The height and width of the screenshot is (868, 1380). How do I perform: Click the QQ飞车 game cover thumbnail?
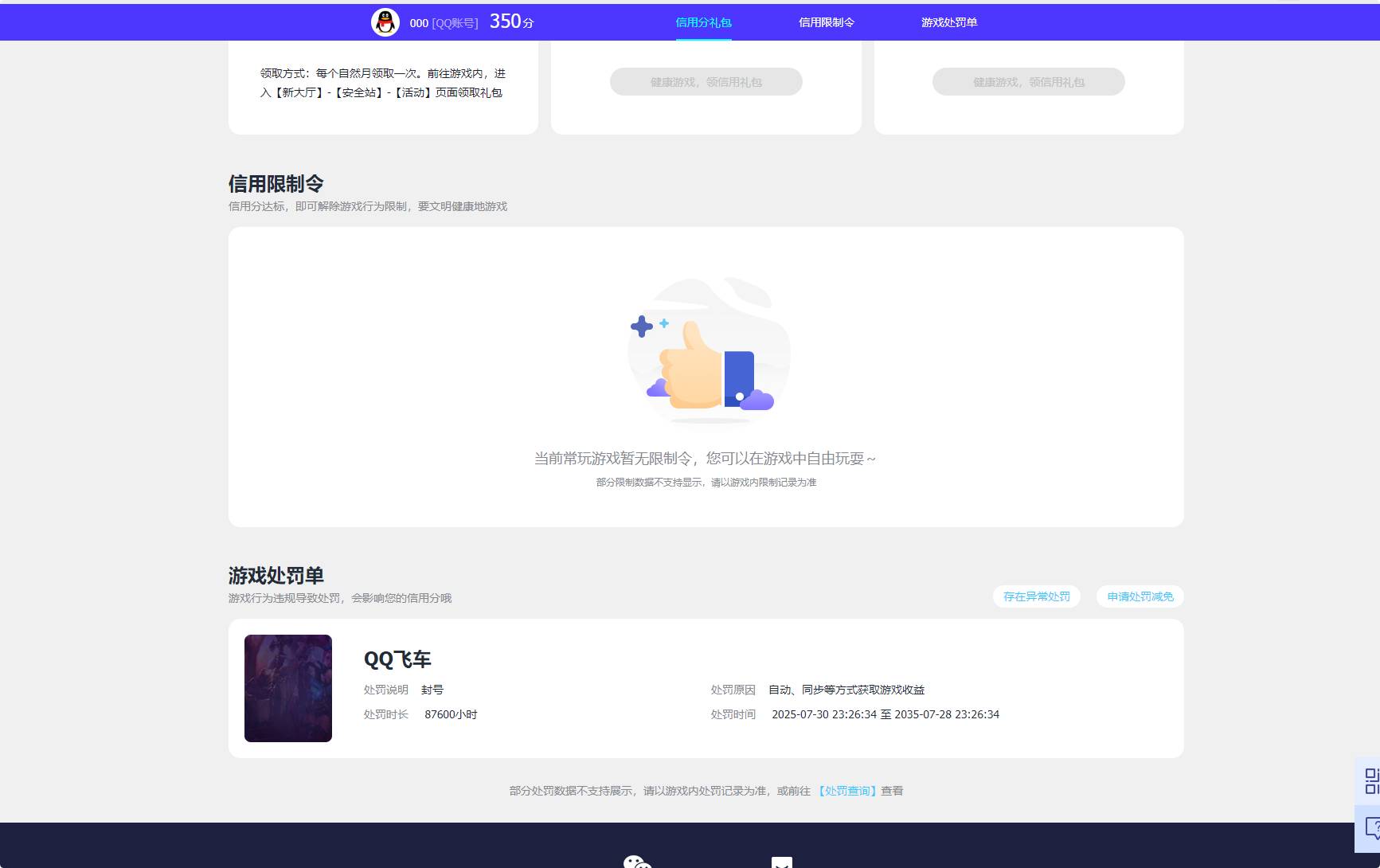tap(287, 688)
